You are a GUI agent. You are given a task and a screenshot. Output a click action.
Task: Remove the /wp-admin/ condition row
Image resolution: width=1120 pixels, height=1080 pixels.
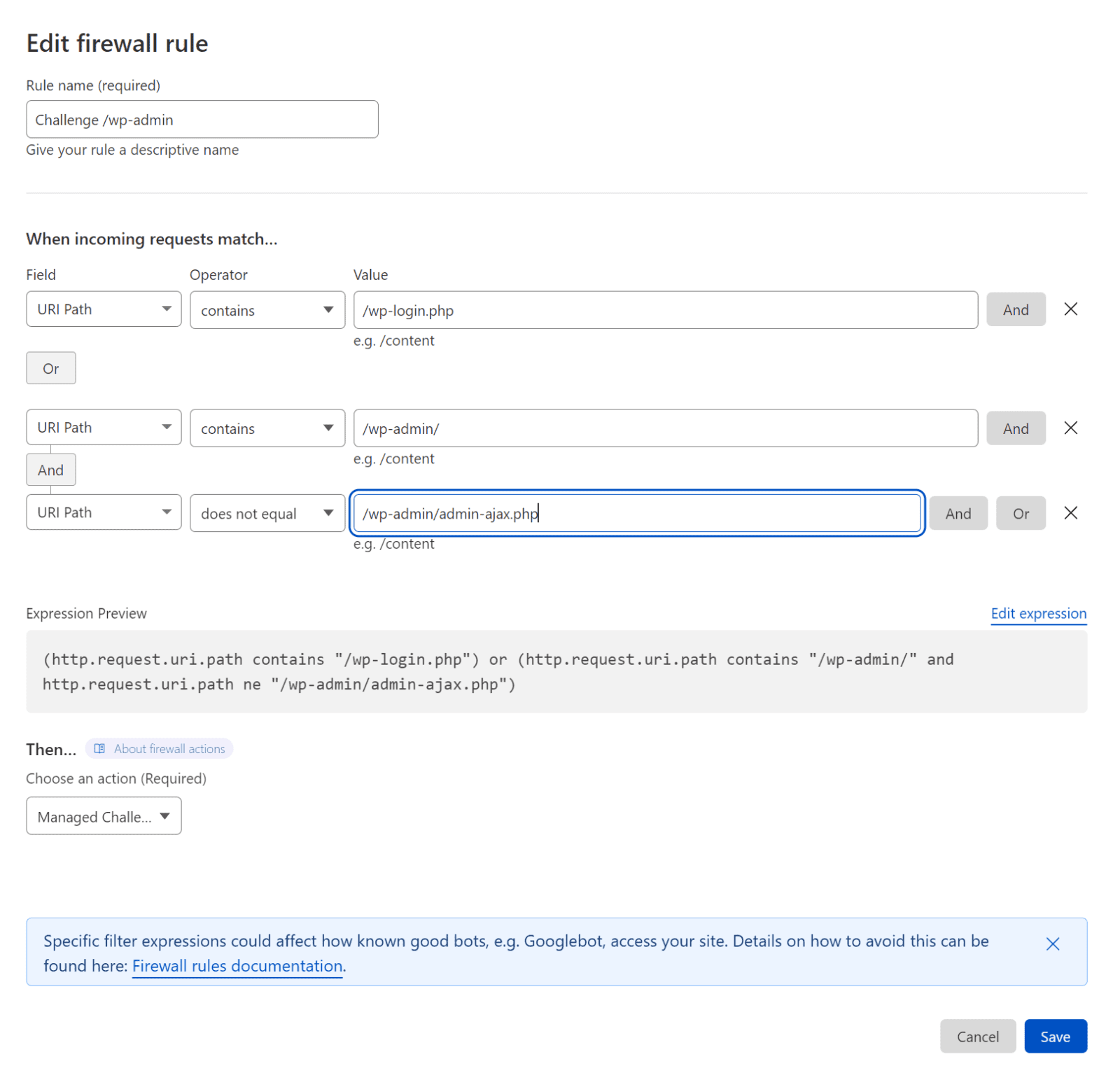pos(1070,428)
